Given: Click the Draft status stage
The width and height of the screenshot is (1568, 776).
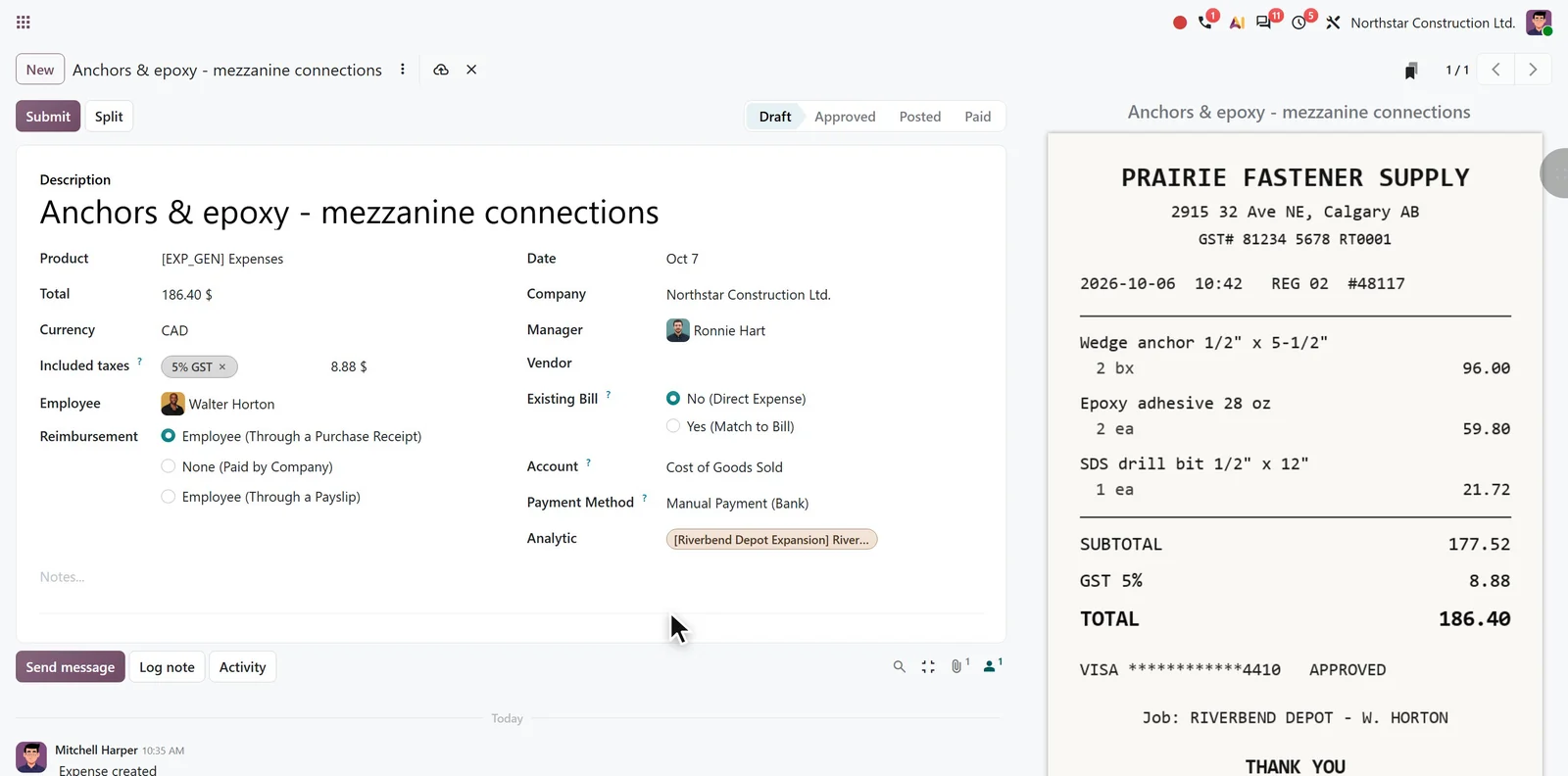Looking at the screenshot, I should click(x=774, y=117).
